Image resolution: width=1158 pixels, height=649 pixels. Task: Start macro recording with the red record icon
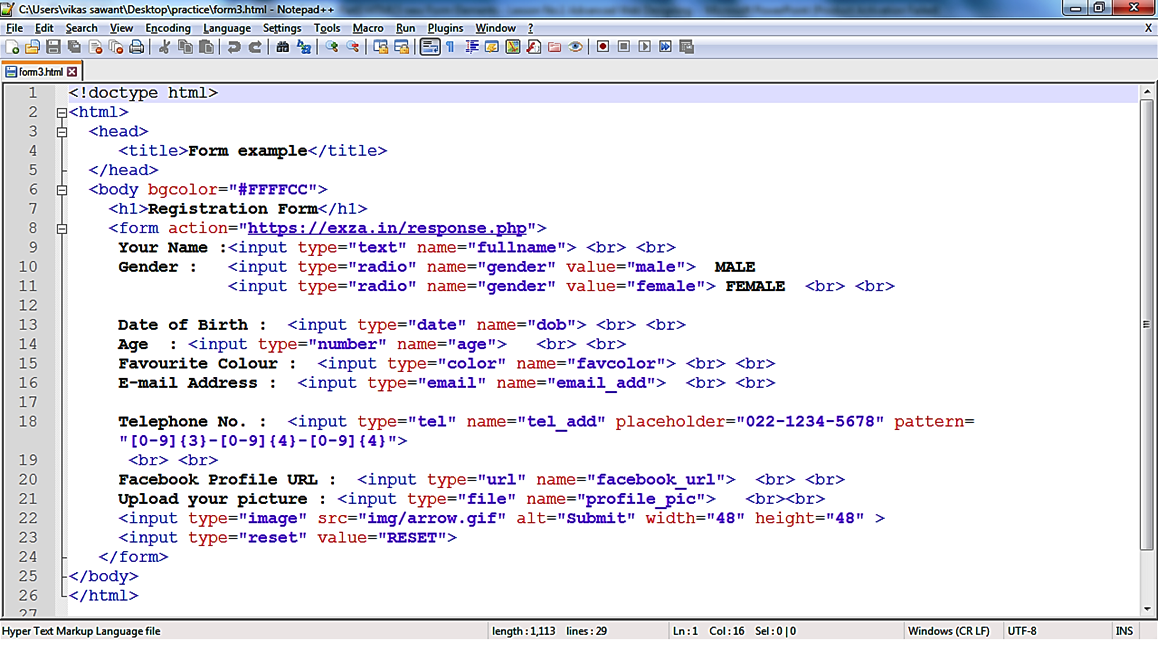604,46
